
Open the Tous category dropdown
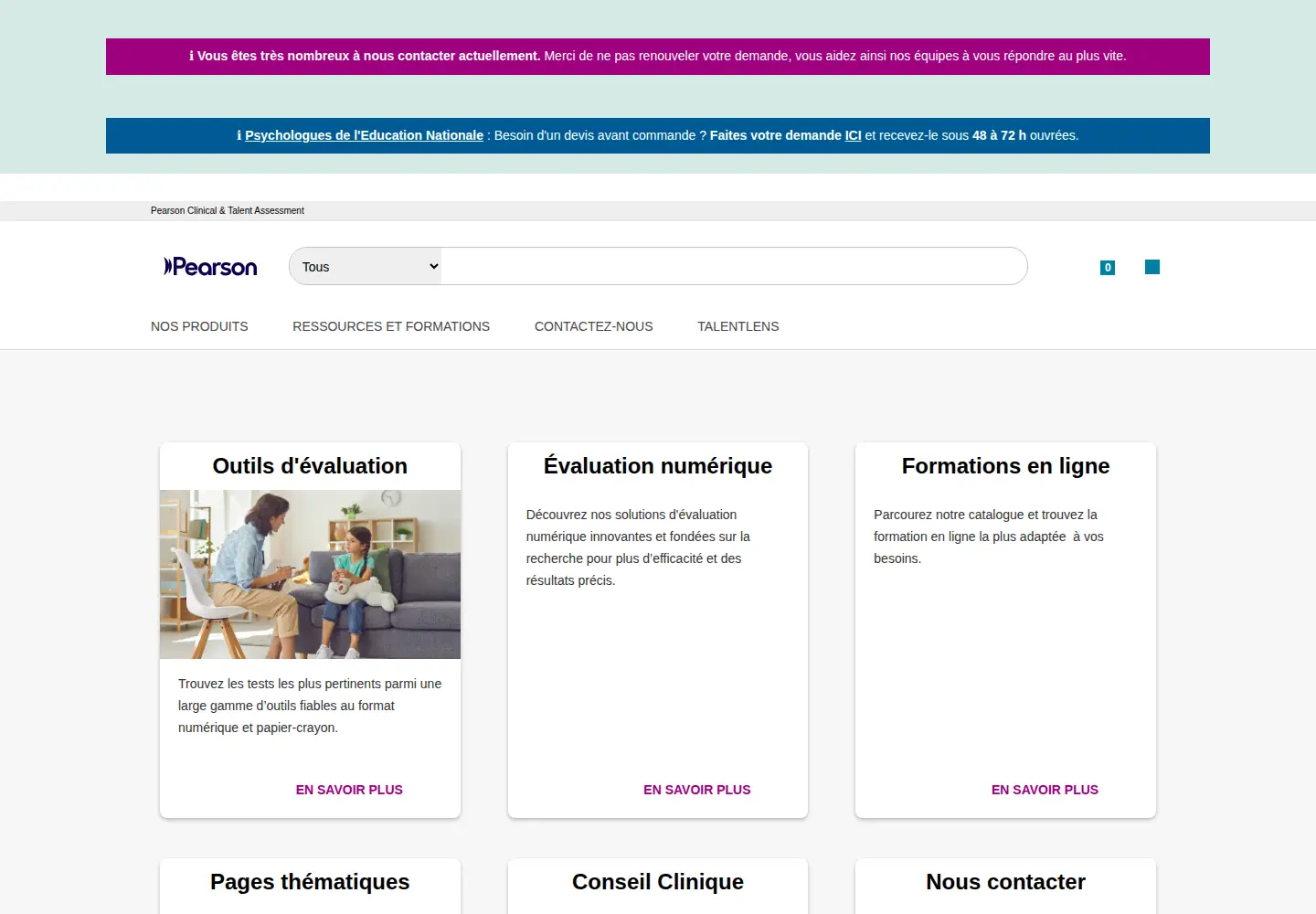click(x=366, y=266)
